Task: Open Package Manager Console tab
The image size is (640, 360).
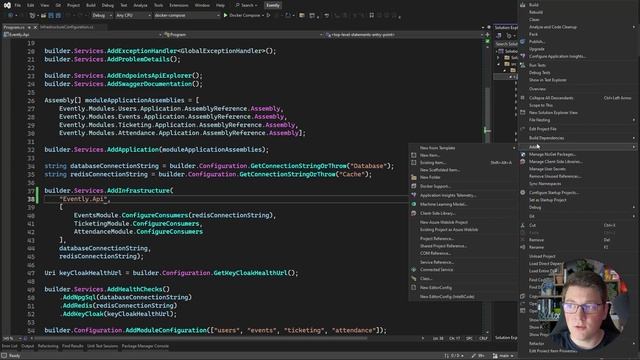Action: click(145, 346)
